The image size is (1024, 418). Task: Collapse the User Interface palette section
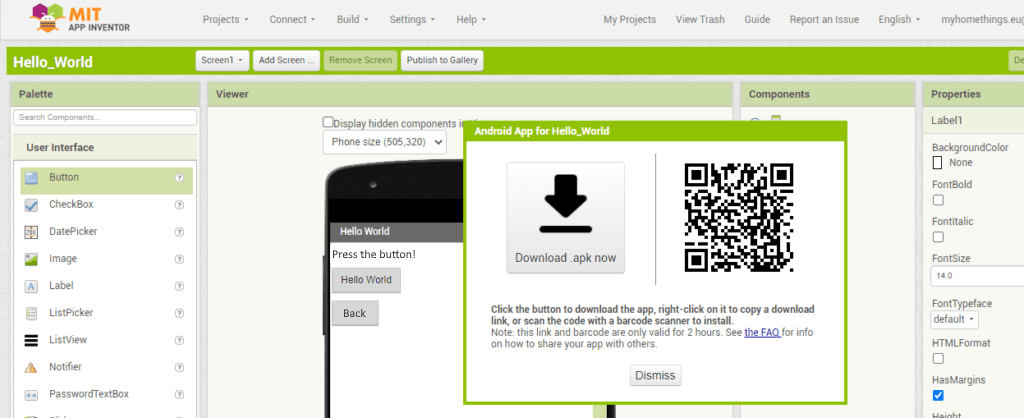[x=104, y=148]
